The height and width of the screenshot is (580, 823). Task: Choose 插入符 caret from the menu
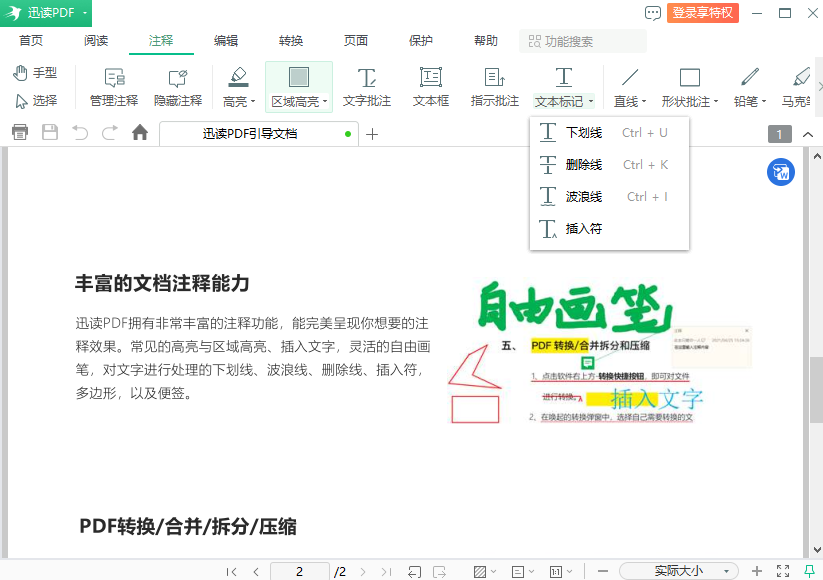[609, 229]
